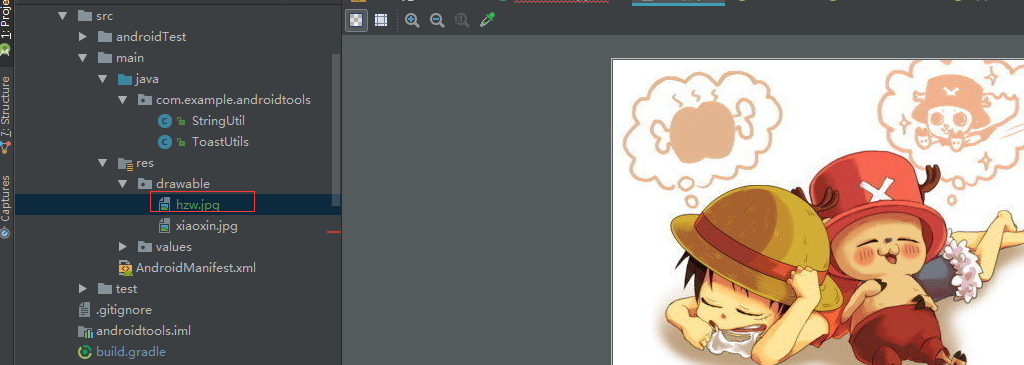This screenshot has width=1024, height=365.
Task: Collapse the drawable folder
Action: point(122,183)
